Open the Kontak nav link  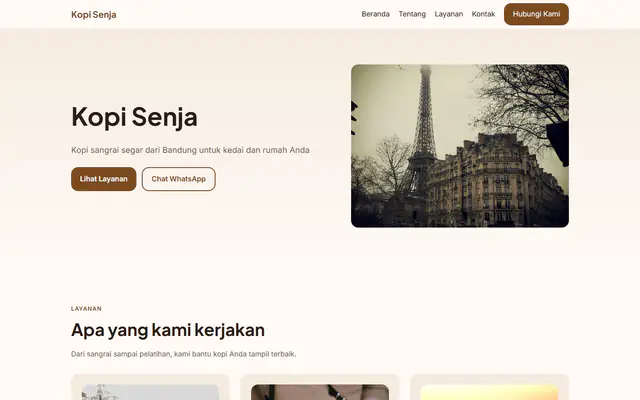[x=483, y=14]
